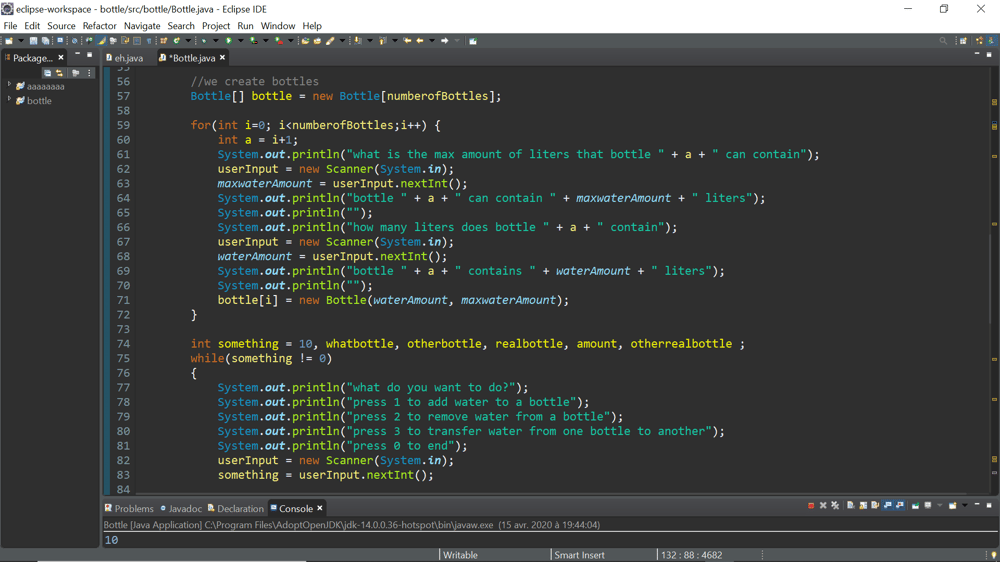Screen dimensions: 1000x562
Task: Open the Source menu
Action: [x=61, y=26]
